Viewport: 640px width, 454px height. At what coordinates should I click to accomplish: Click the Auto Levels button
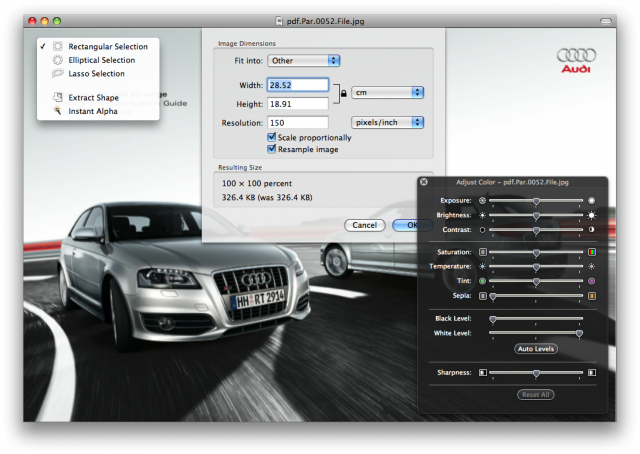point(536,349)
